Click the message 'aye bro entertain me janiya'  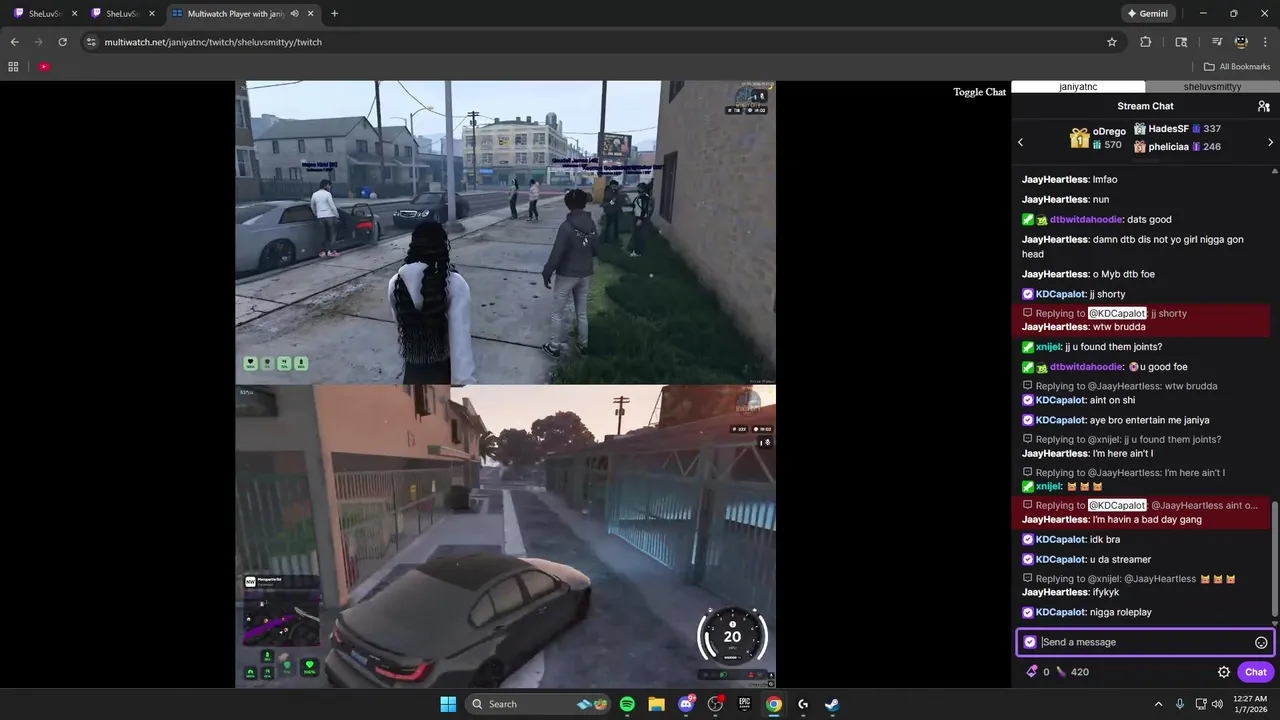(x=1149, y=420)
